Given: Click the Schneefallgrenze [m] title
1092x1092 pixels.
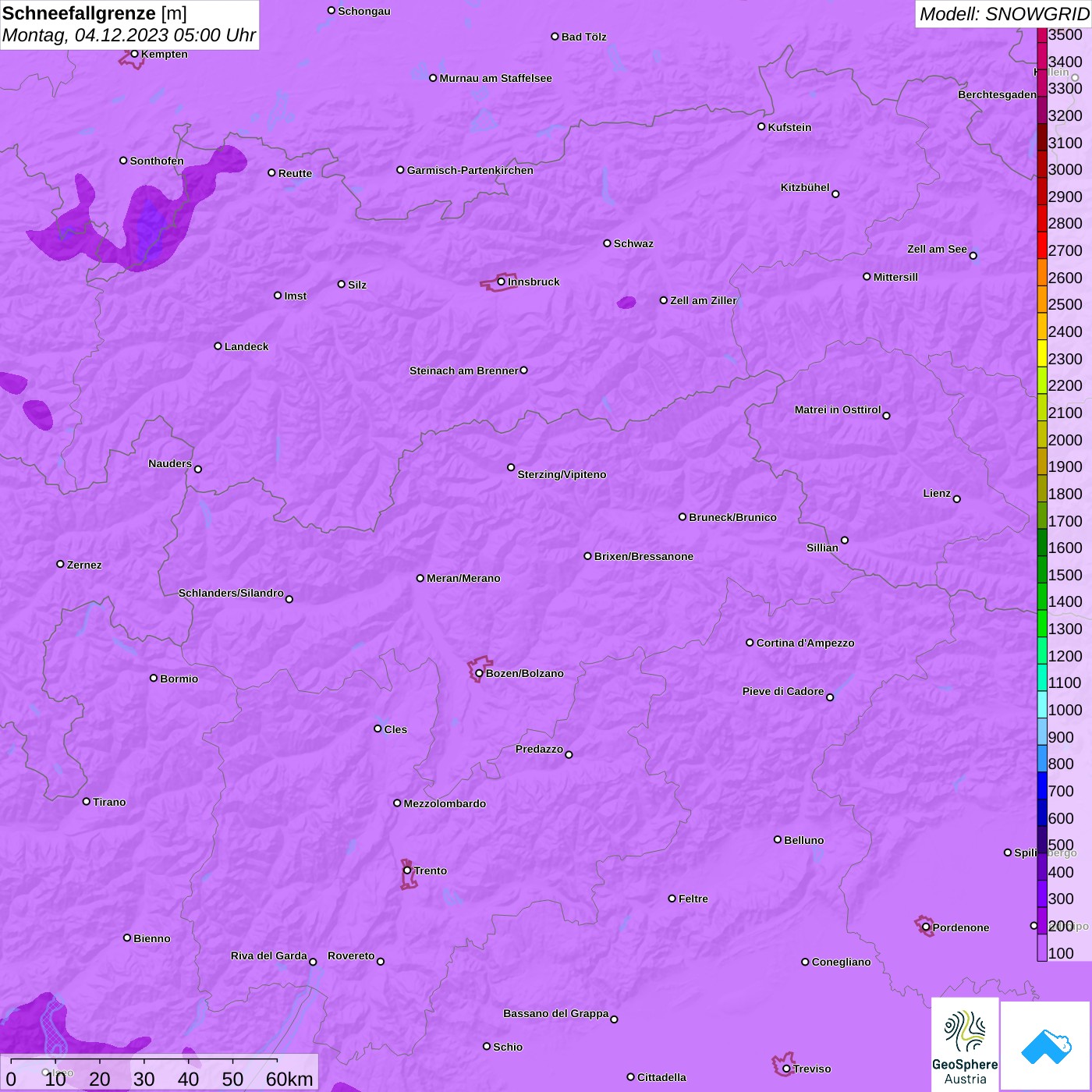Looking at the screenshot, I should (x=94, y=13).
